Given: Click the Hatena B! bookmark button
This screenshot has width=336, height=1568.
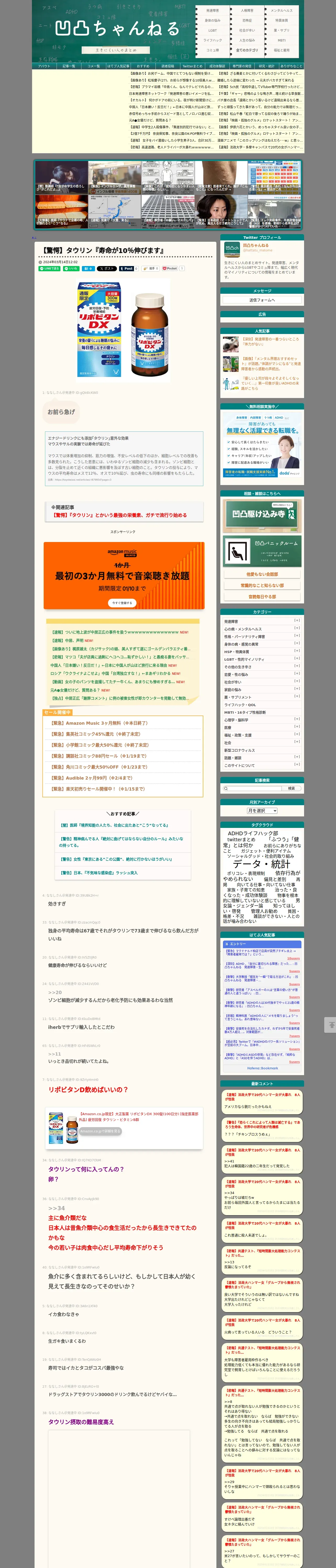Looking at the screenshot, I should tap(88, 268).
